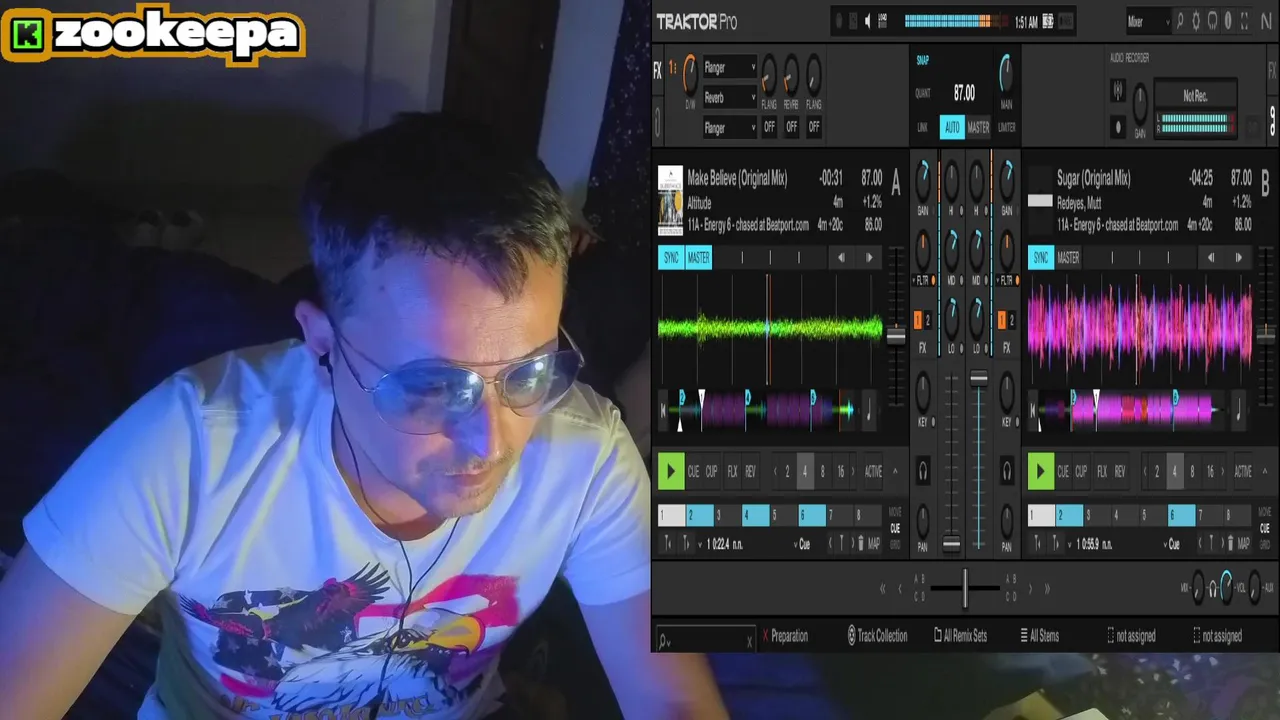1280x720 pixels.
Task: Open the Mixer layout dropdown
Action: tap(1147, 21)
